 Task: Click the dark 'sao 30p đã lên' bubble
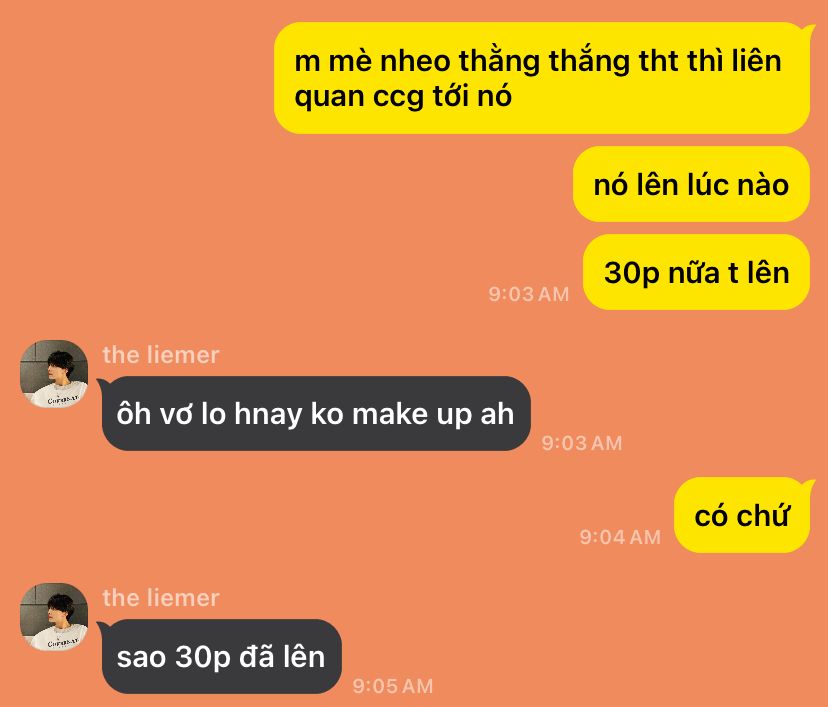(x=221, y=656)
